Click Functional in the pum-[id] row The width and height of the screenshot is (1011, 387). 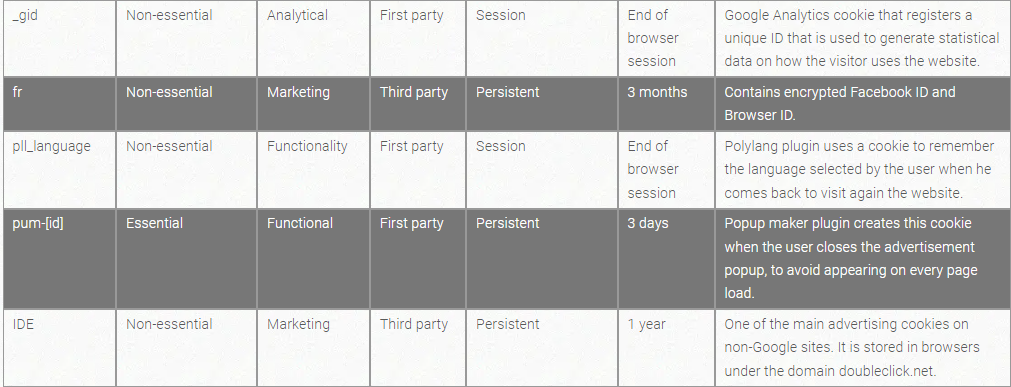[x=300, y=224]
